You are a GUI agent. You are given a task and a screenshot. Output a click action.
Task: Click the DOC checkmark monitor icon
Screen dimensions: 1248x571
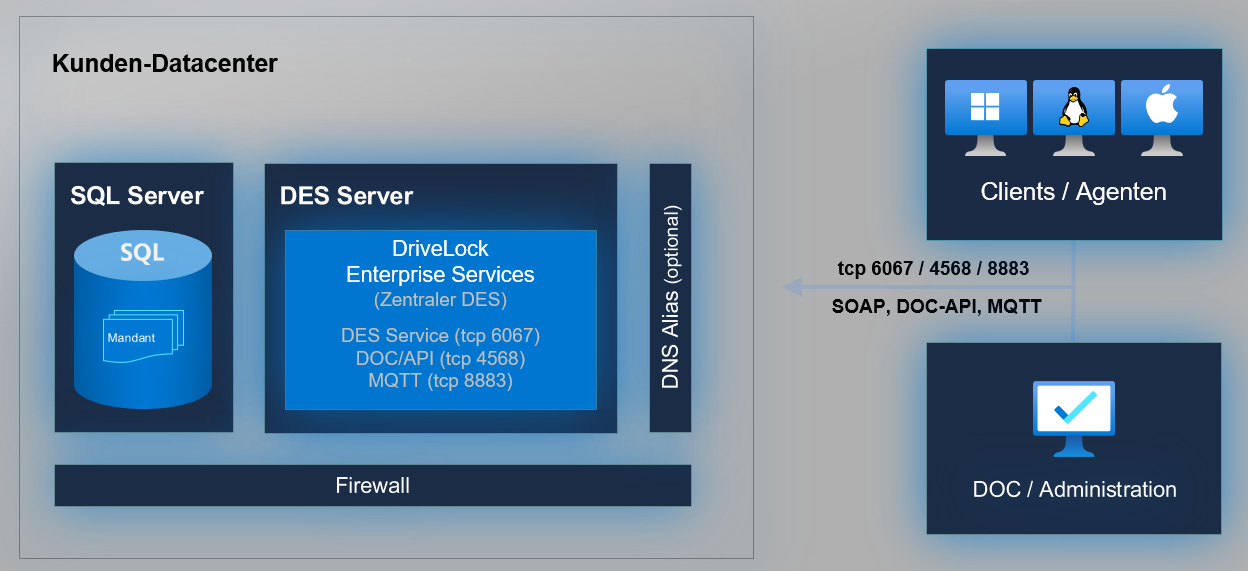1073,414
